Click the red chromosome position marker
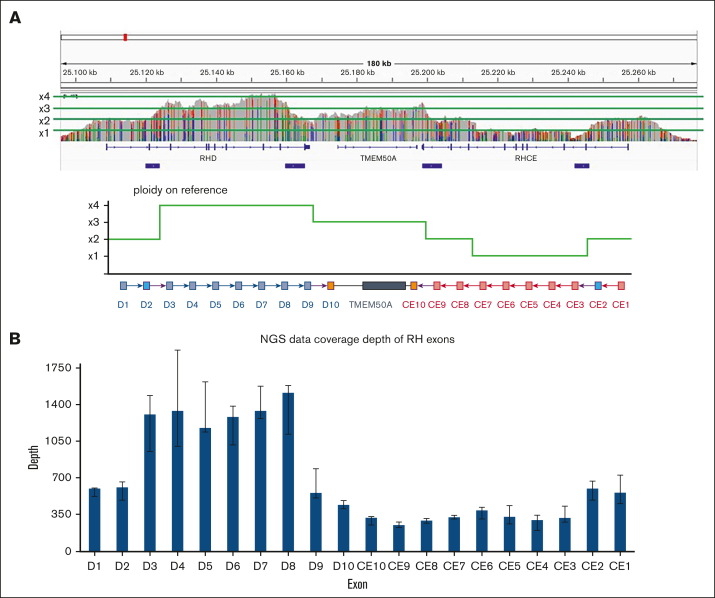Screen dimensions: 715x598 coord(125,37)
